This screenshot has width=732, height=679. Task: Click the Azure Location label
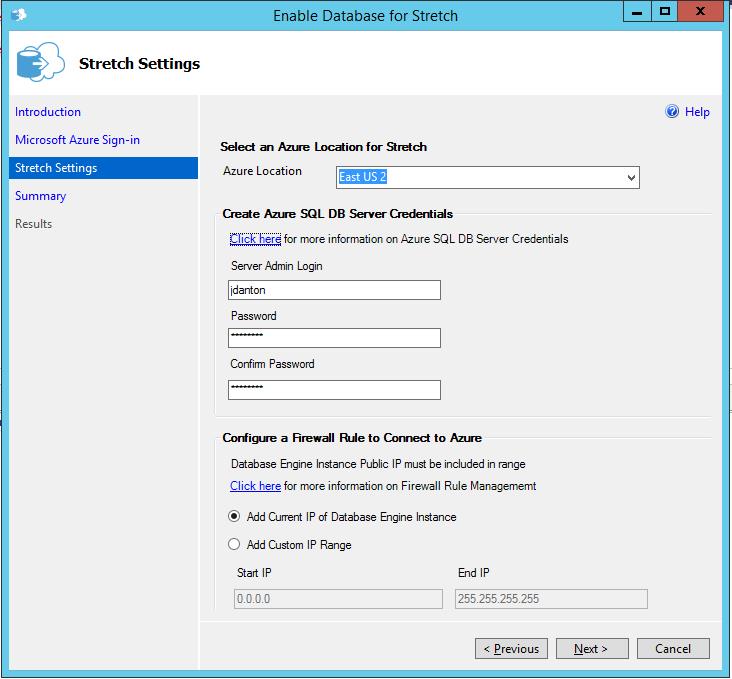pos(262,171)
